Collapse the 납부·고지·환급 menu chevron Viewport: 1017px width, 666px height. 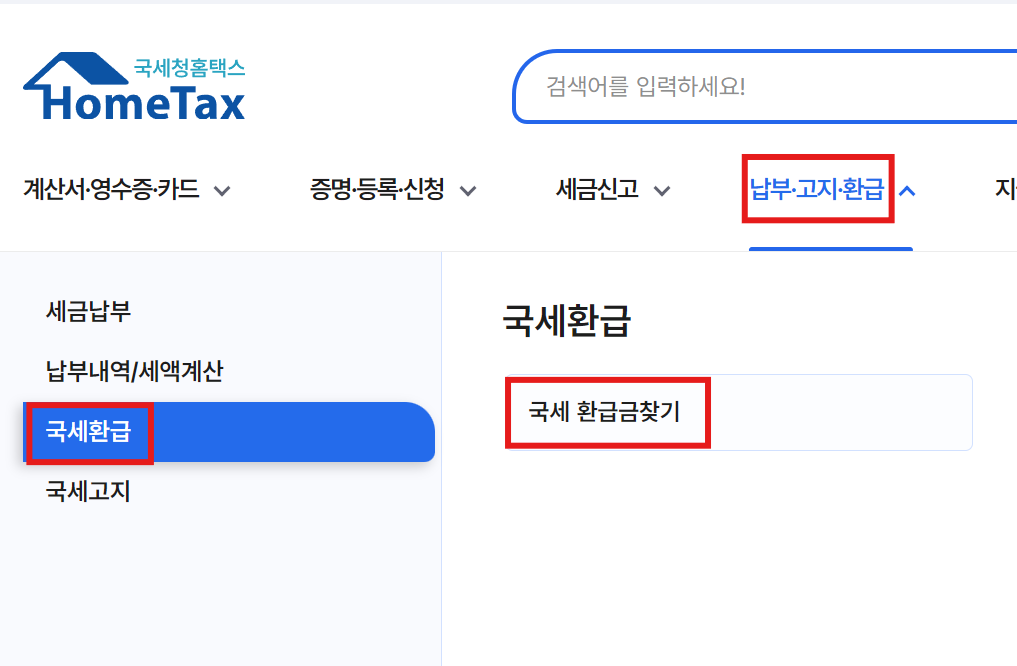pos(908,189)
